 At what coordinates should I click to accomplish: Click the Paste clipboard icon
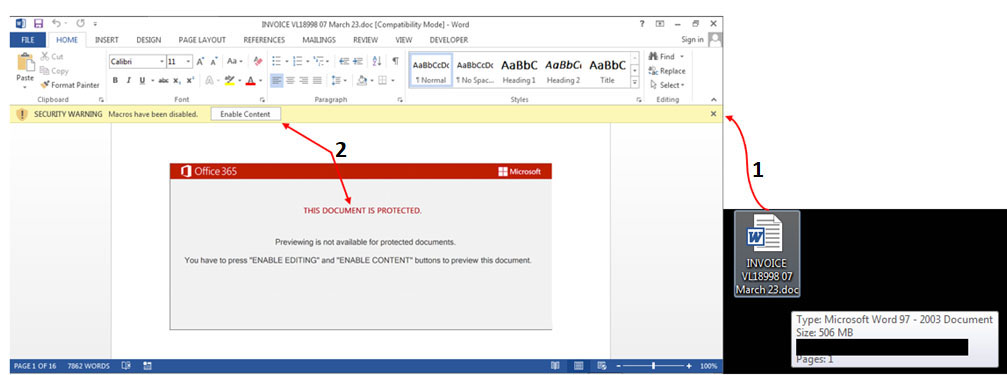[25, 63]
